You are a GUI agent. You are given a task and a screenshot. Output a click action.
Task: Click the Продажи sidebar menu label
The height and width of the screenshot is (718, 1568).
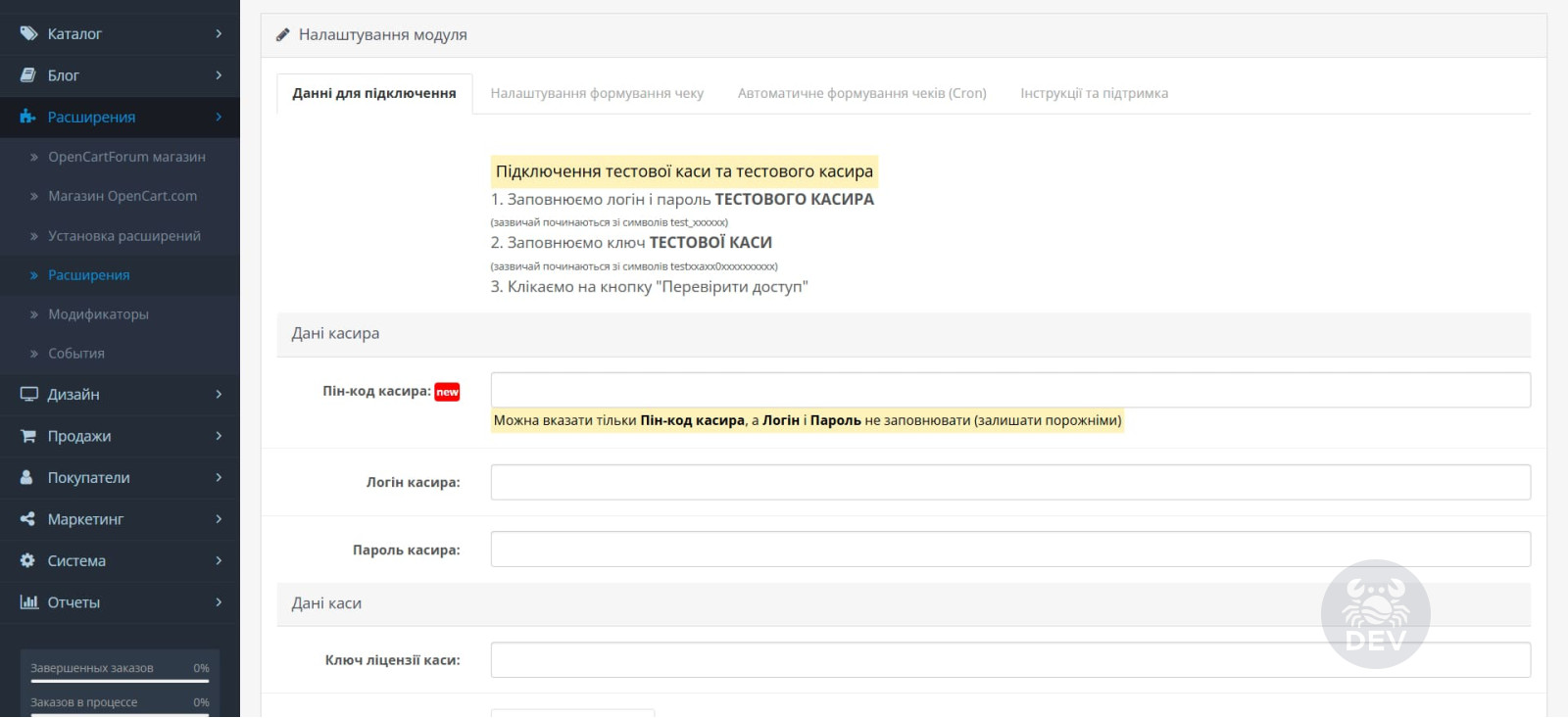click(x=79, y=436)
